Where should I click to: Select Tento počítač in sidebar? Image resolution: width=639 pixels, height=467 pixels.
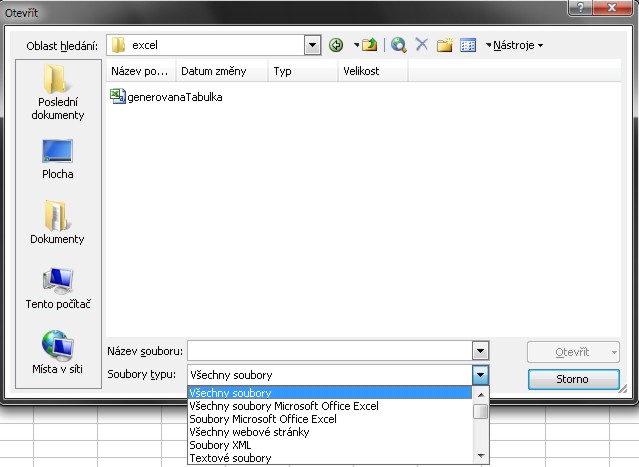[57, 288]
